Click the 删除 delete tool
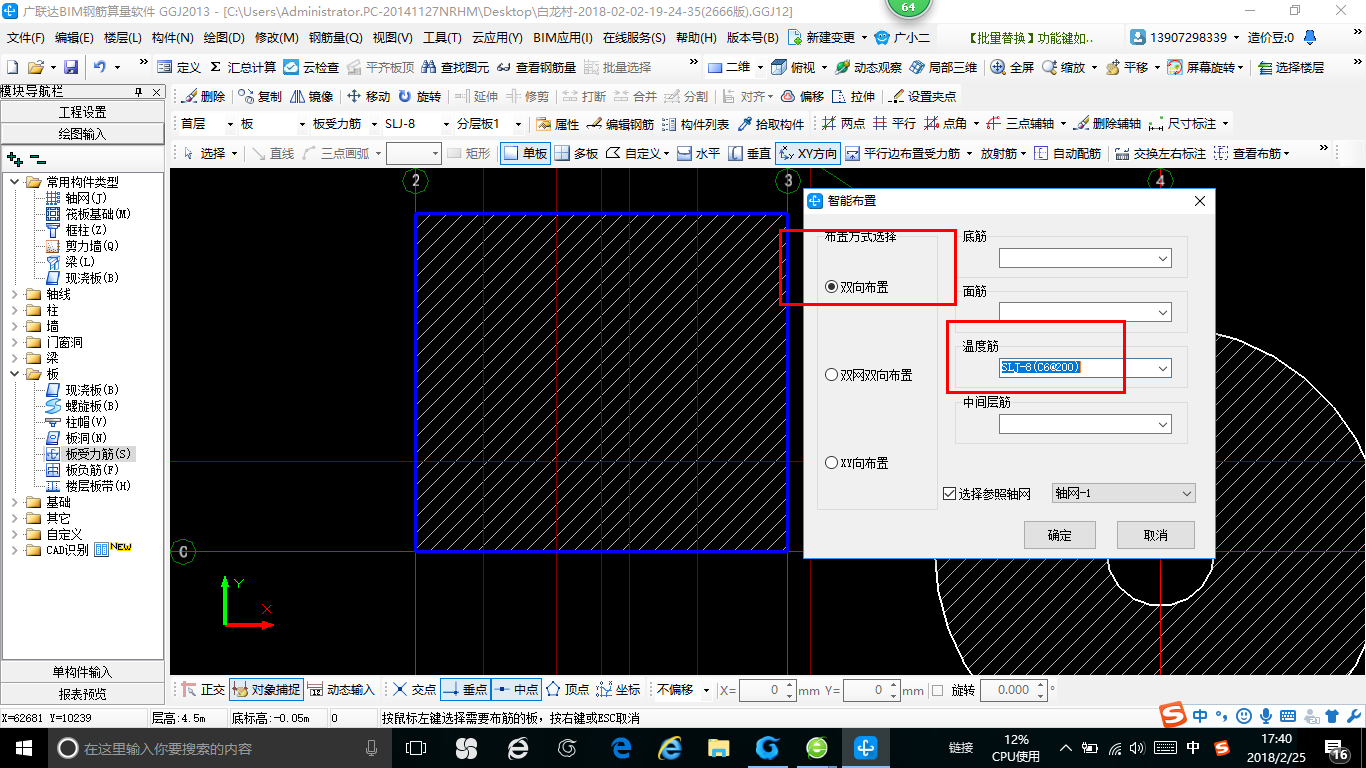This screenshot has width=1366, height=768. coord(204,97)
